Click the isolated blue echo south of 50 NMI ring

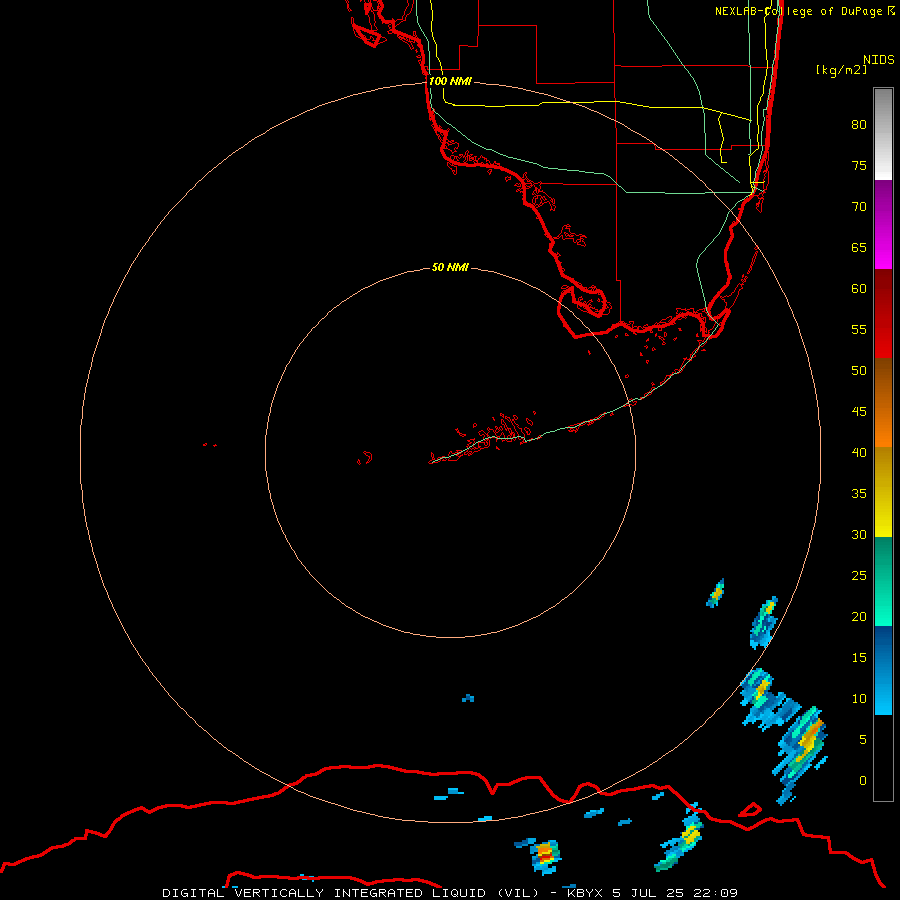pos(468,698)
